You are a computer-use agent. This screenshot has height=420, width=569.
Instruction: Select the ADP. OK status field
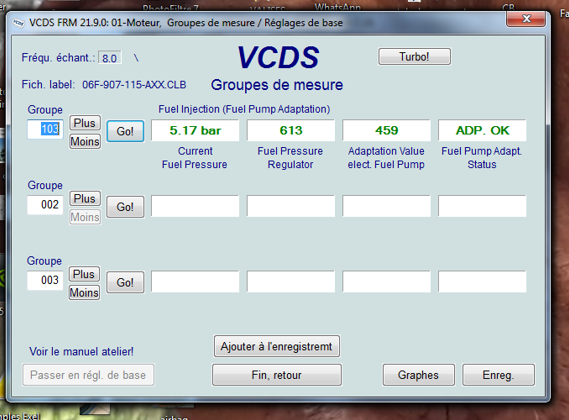pyautogui.click(x=482, y=130)
